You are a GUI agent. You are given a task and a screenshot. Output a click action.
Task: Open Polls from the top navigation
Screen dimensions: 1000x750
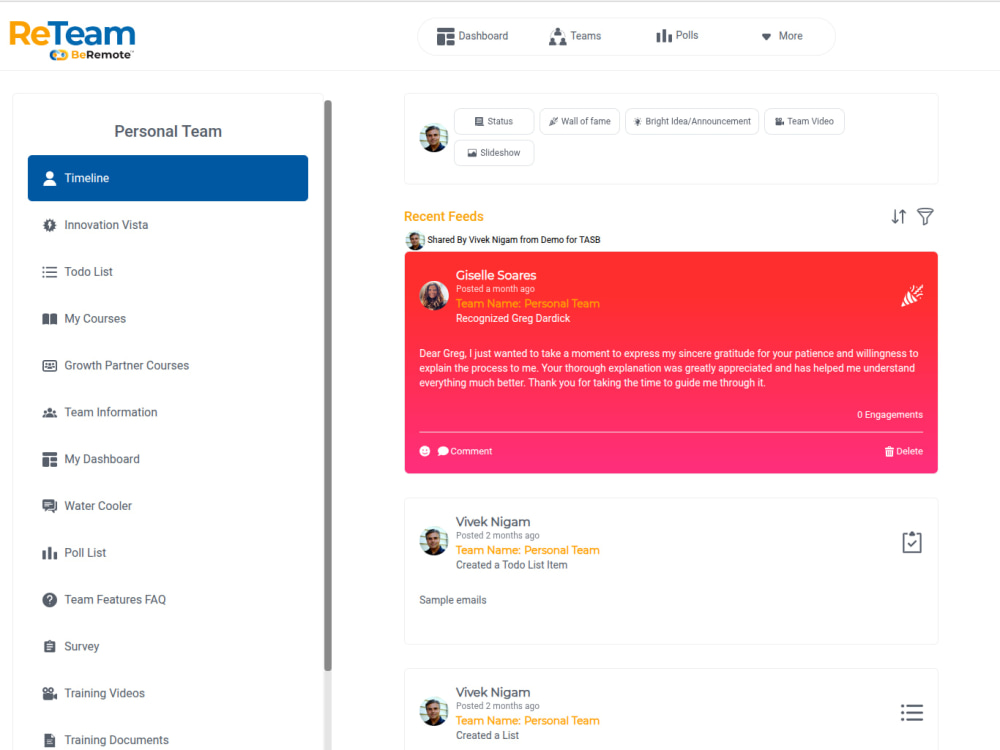point(677,36)
